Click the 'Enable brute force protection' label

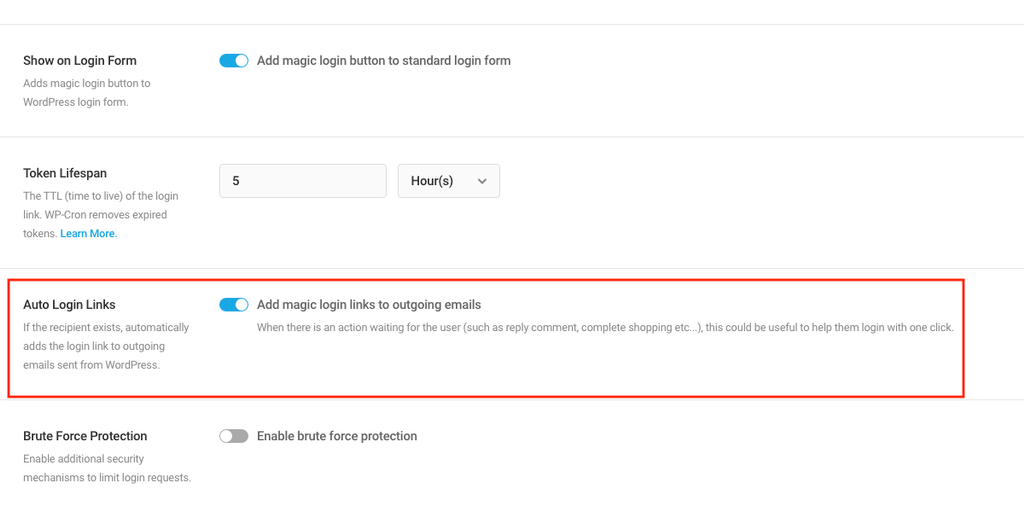coord(337,436)
